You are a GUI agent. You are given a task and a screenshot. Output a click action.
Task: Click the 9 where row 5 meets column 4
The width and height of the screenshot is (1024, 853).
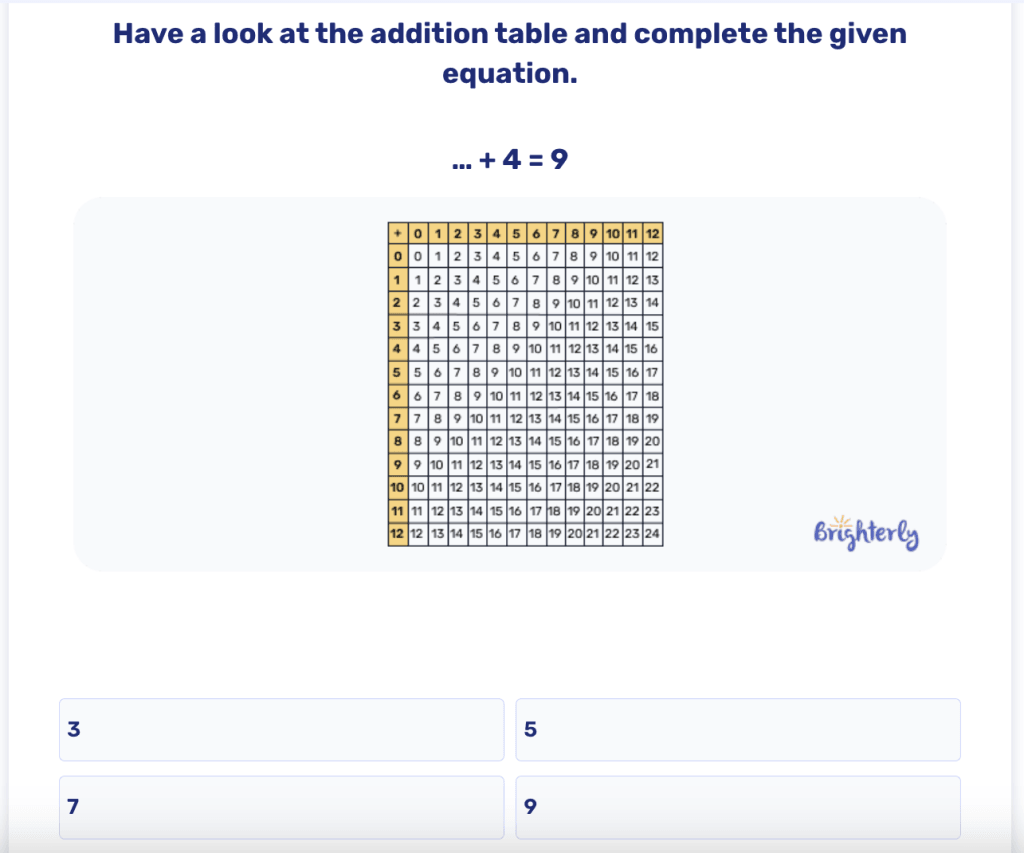[495, 372]
